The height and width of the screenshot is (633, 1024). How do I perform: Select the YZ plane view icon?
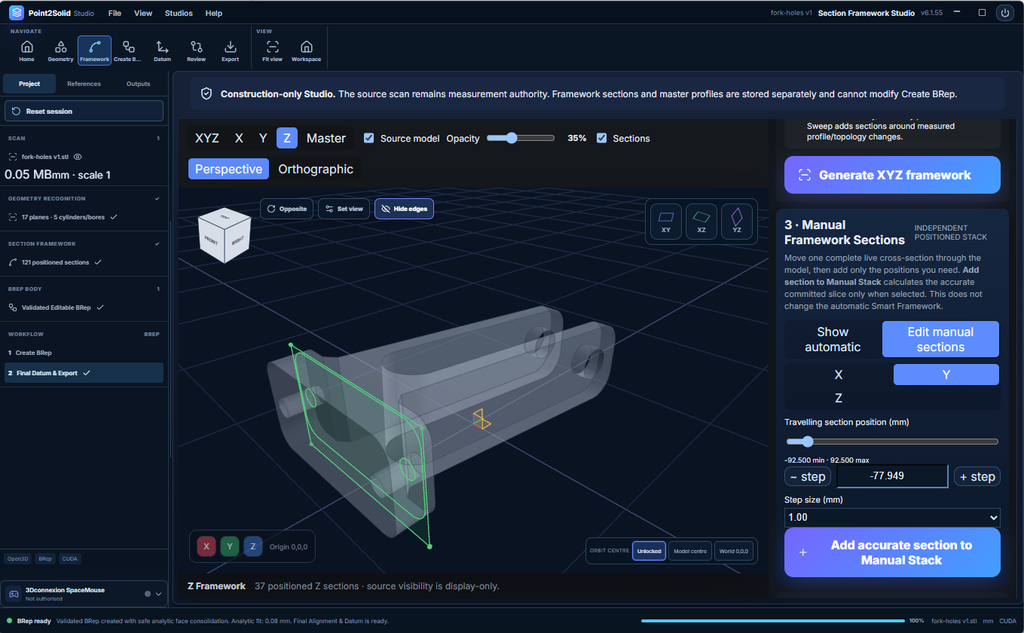(x=736, y=221)
